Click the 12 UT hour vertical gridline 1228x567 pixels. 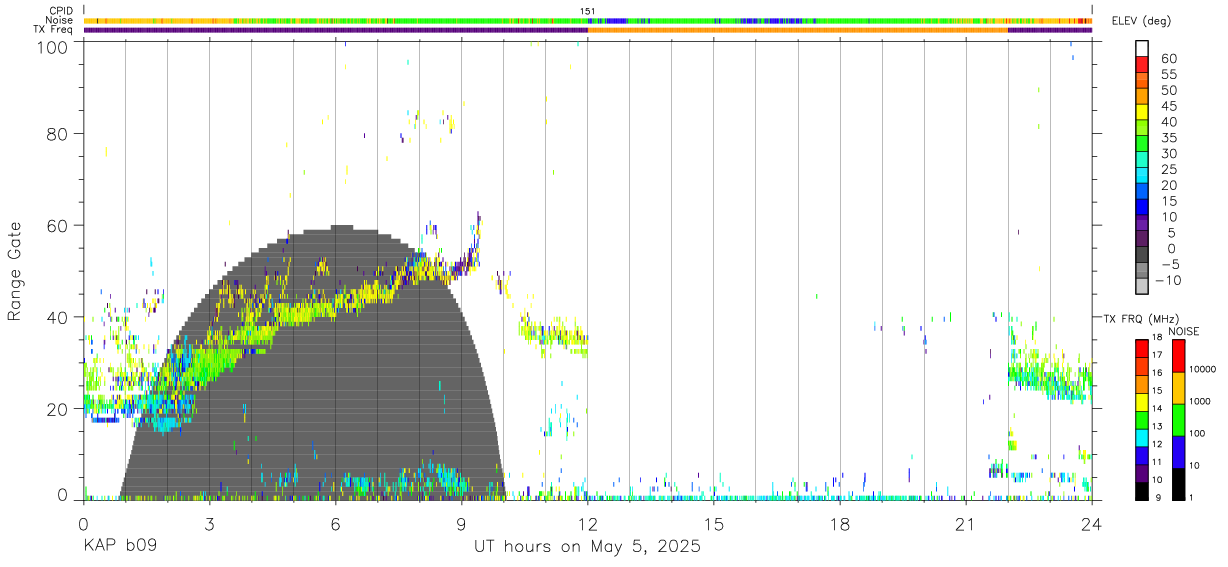[587, 270]
